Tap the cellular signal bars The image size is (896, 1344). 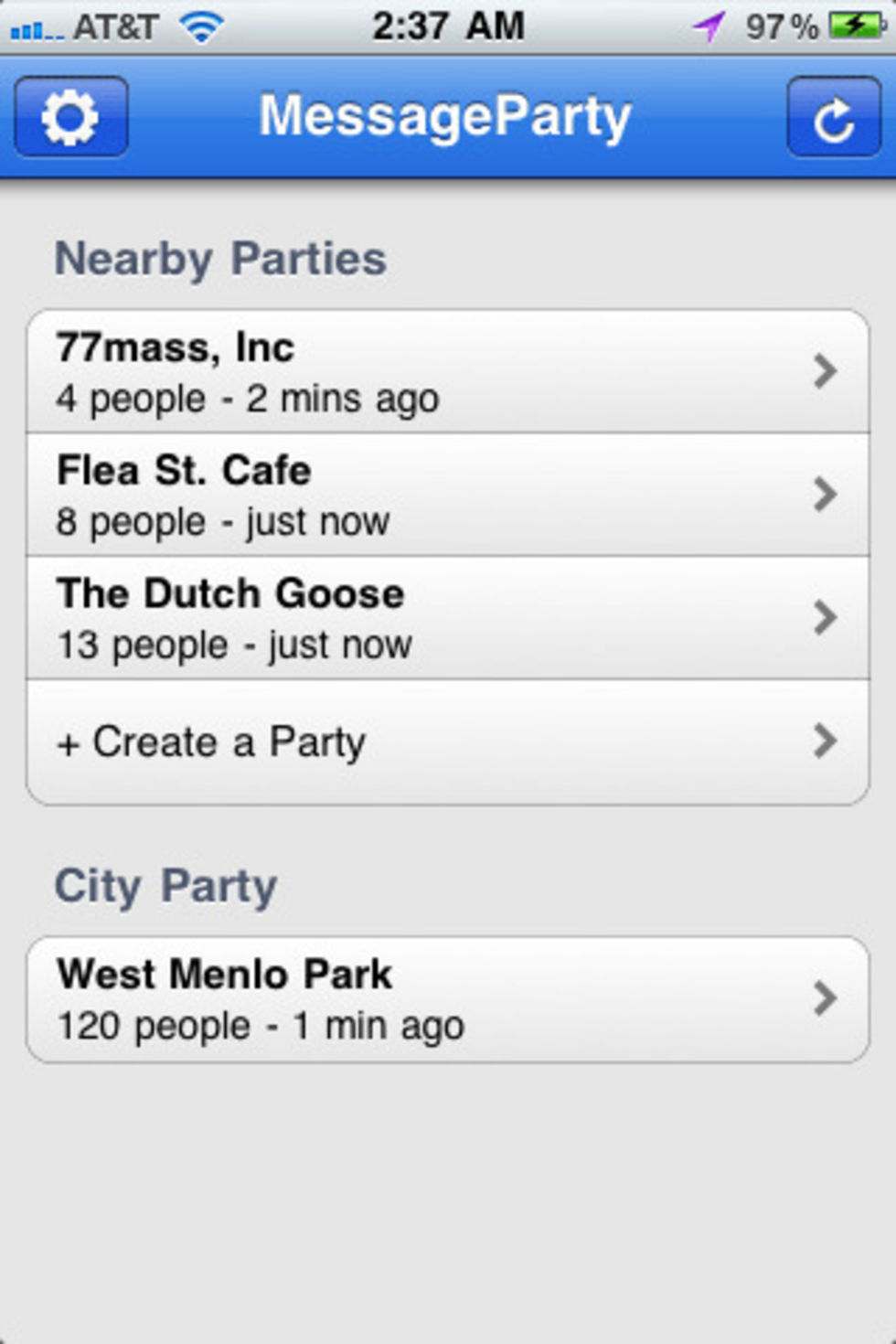[35, 31]
